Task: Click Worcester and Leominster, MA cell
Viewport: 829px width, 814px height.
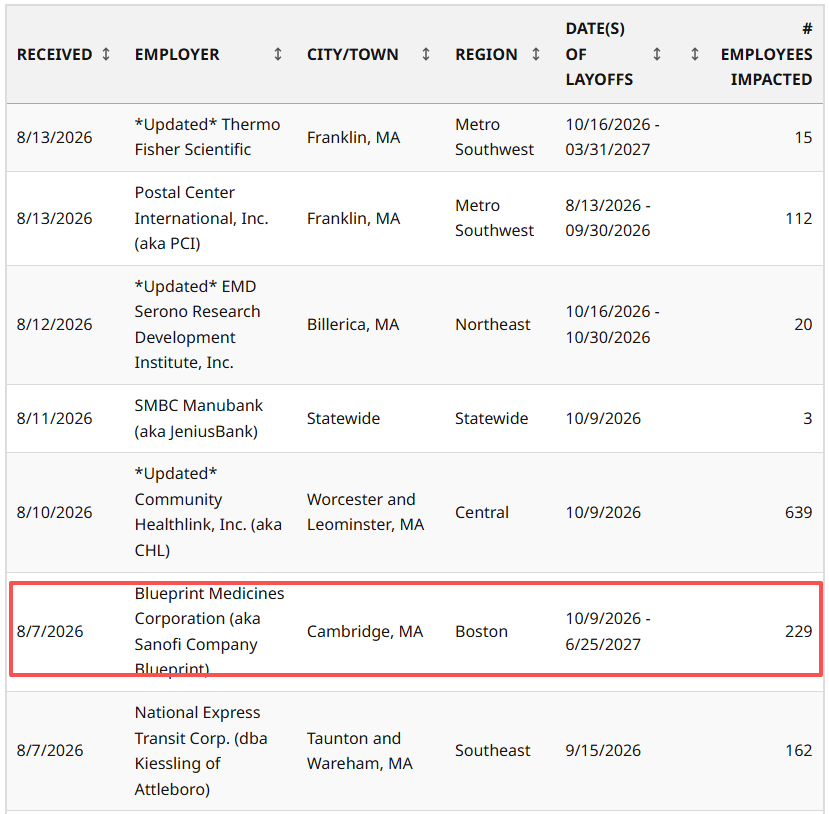Action: [365, 512]
